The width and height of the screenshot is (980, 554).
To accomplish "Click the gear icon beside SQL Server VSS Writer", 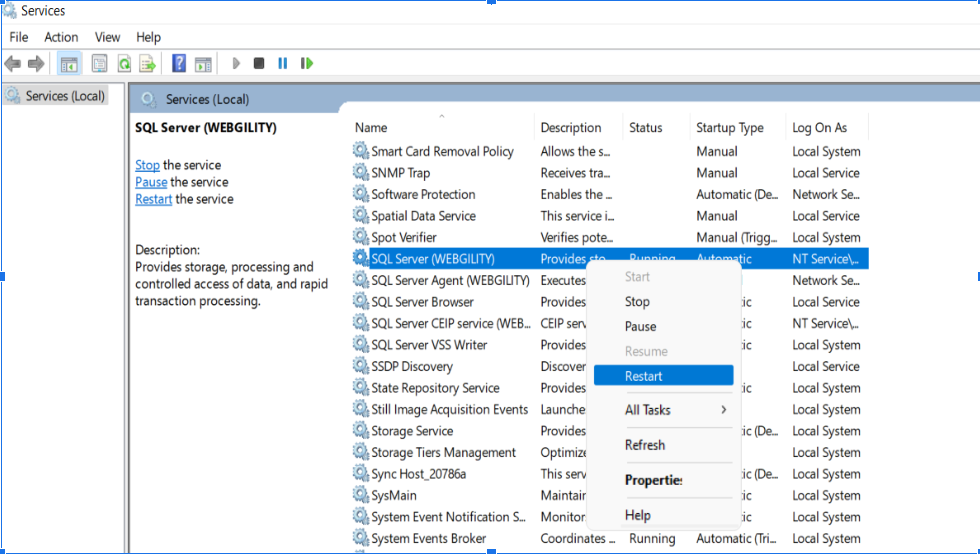I will [361, 344].
